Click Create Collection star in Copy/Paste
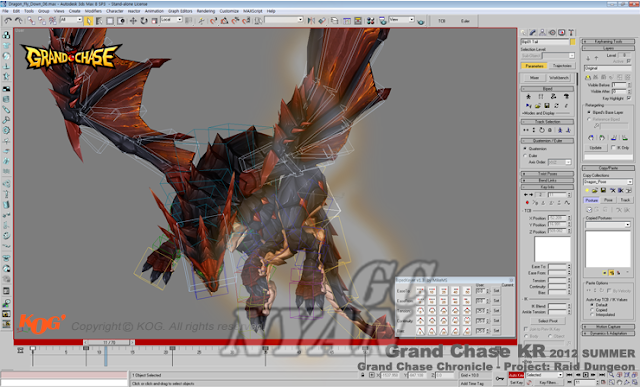The height and width of the screenshot is (387, 640). tap(588, 191)
